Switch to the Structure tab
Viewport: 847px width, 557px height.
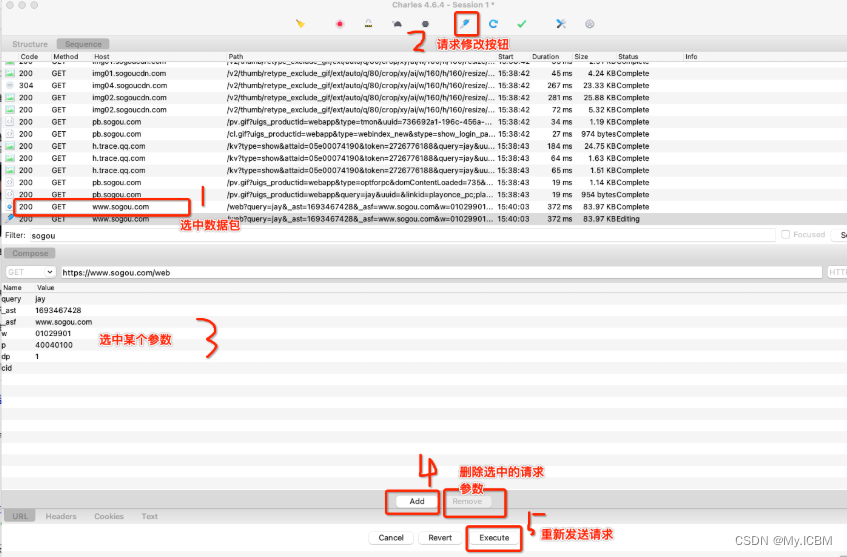click(x=30, y=44)
